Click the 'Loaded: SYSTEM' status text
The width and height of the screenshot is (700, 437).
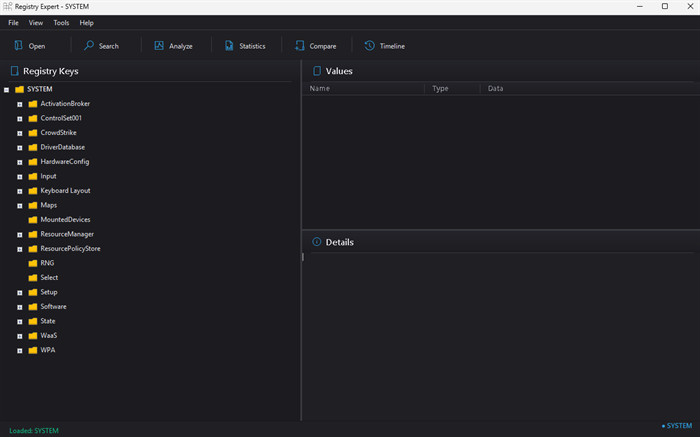(x=34, y=431)
